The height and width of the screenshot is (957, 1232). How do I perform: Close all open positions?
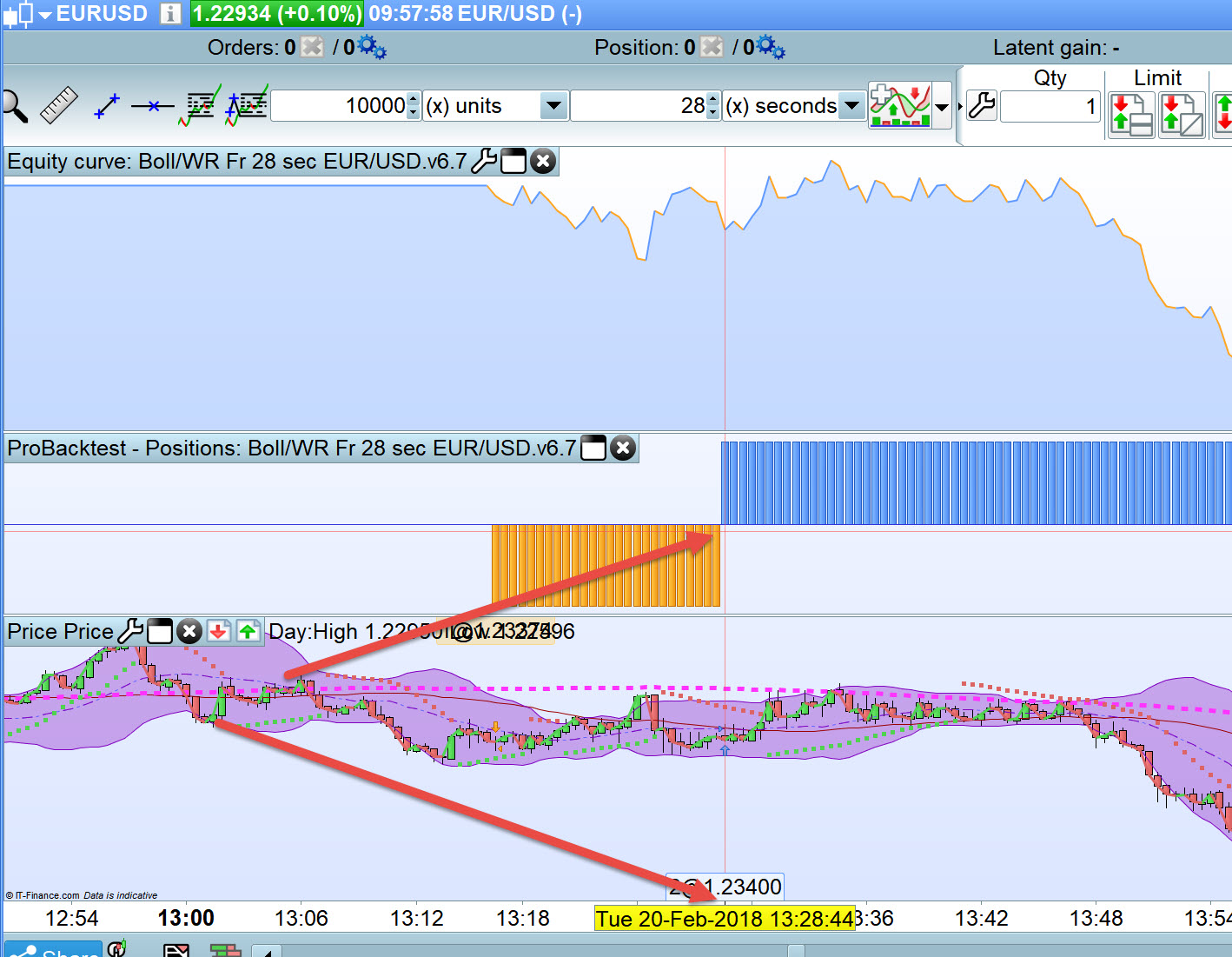click(x=712, y=47)
